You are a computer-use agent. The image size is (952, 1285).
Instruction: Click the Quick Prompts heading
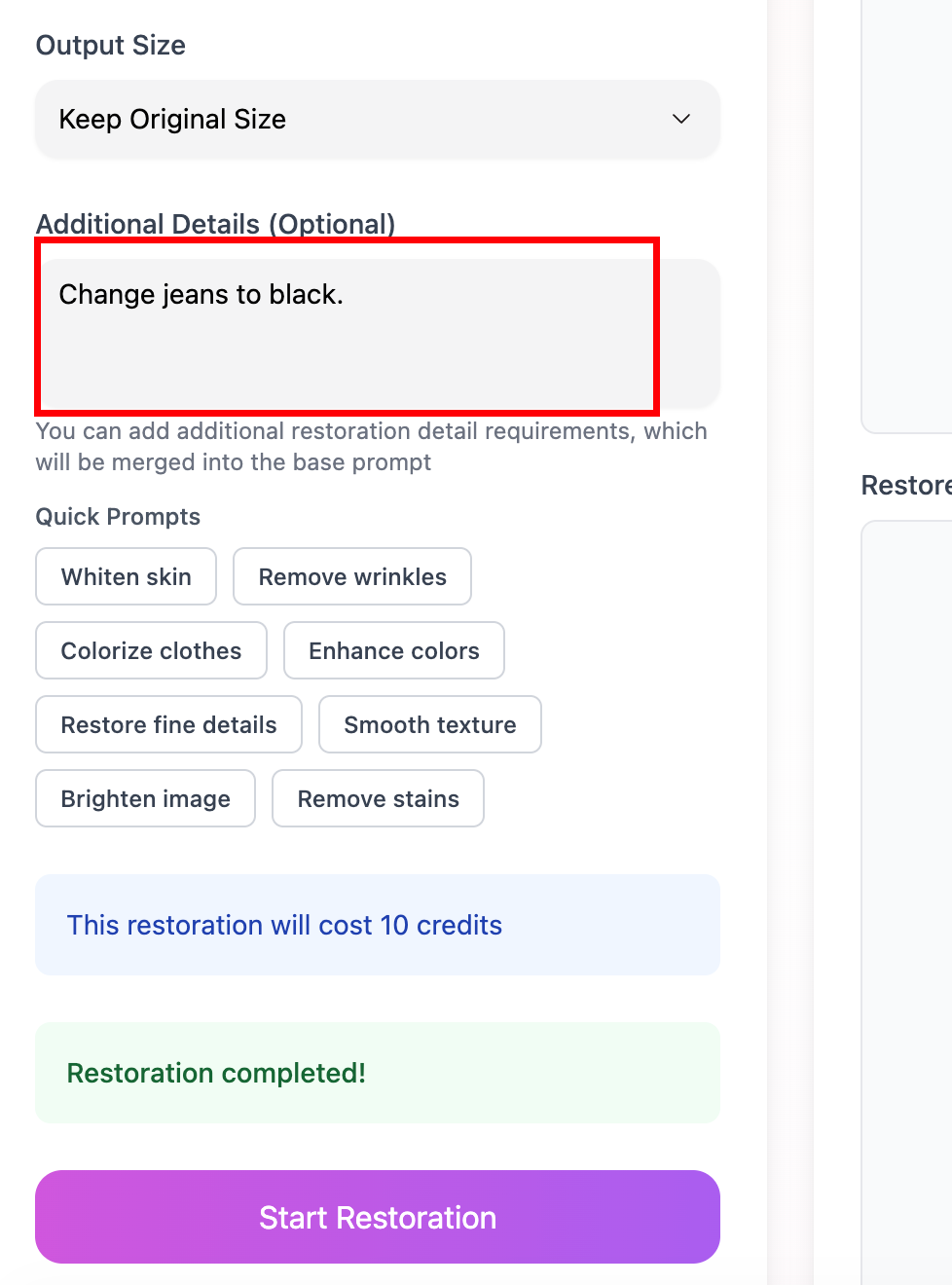click(118, 517)
